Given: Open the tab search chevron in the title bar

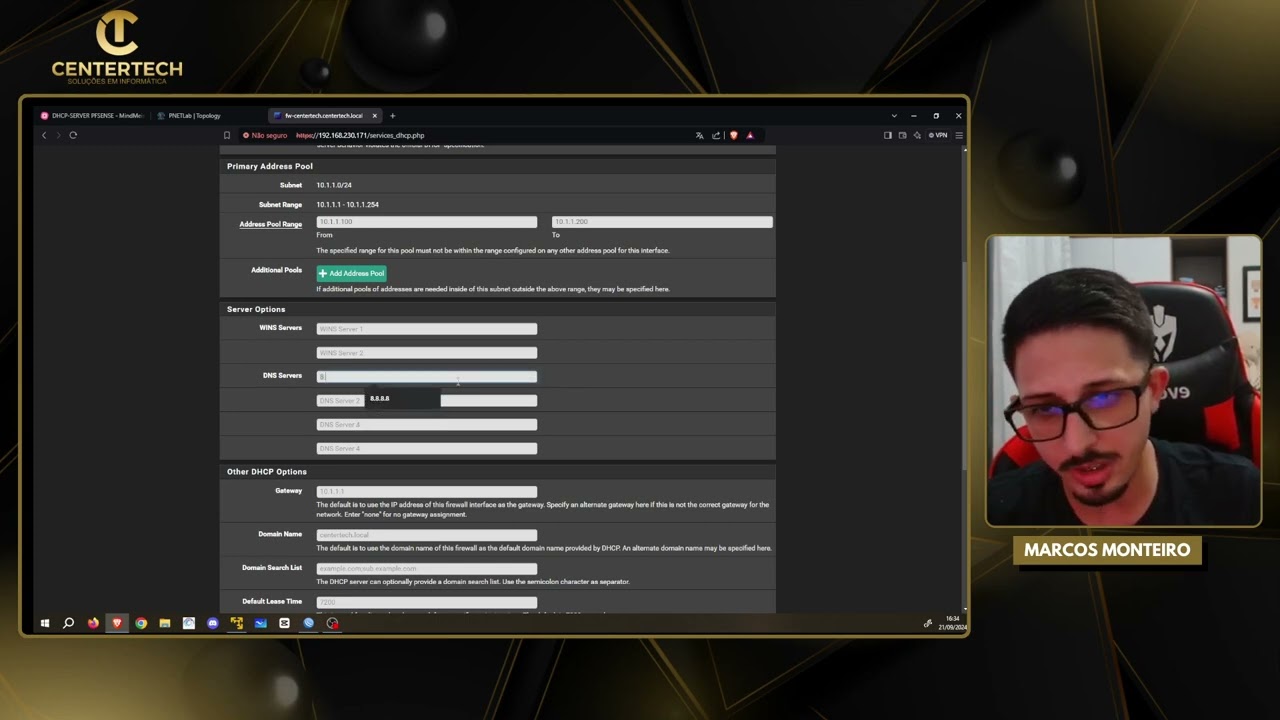Looking at the screenshot, I should coord(894,116).
